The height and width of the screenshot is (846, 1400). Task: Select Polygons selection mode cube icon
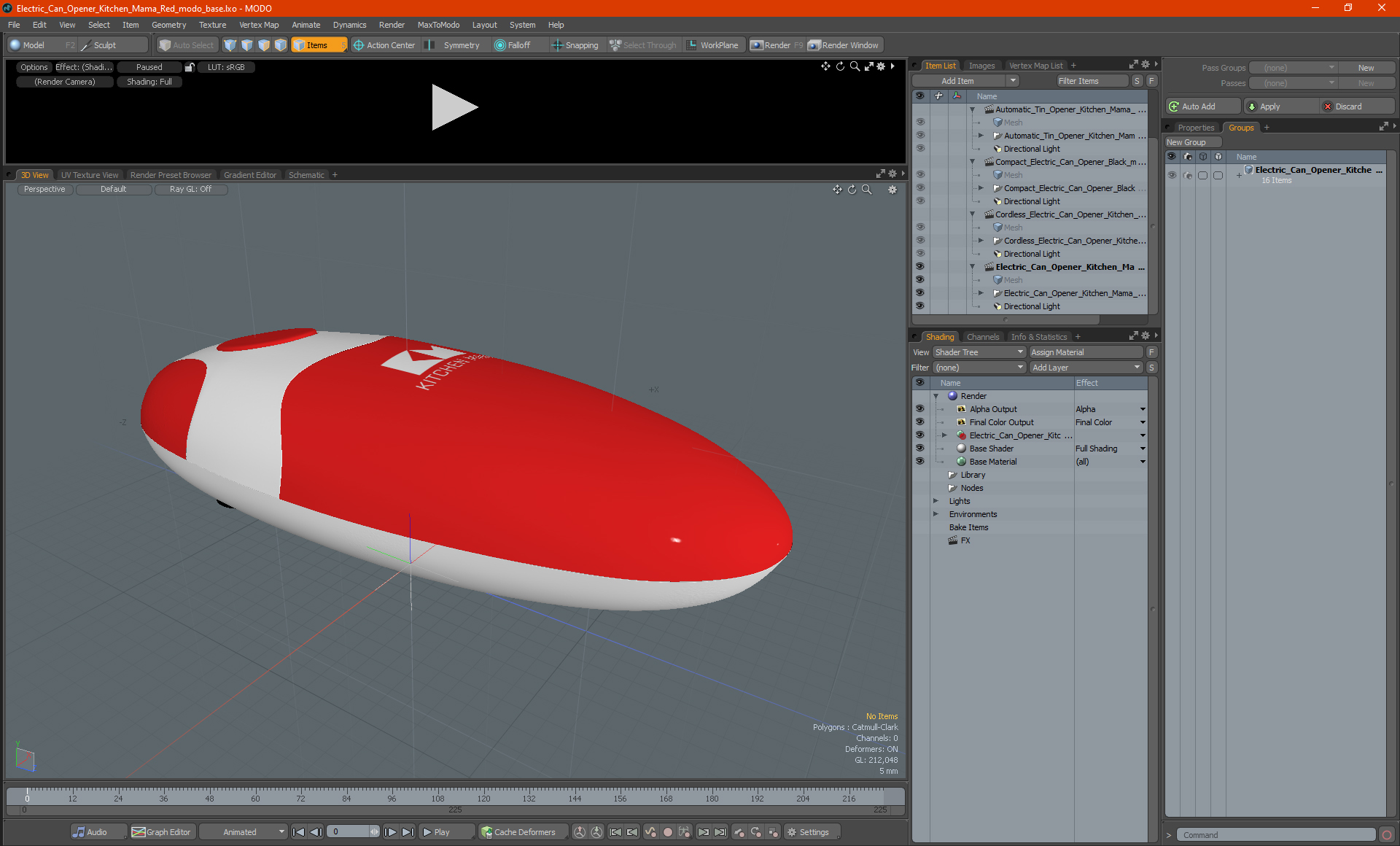click(x=264, y=45)
